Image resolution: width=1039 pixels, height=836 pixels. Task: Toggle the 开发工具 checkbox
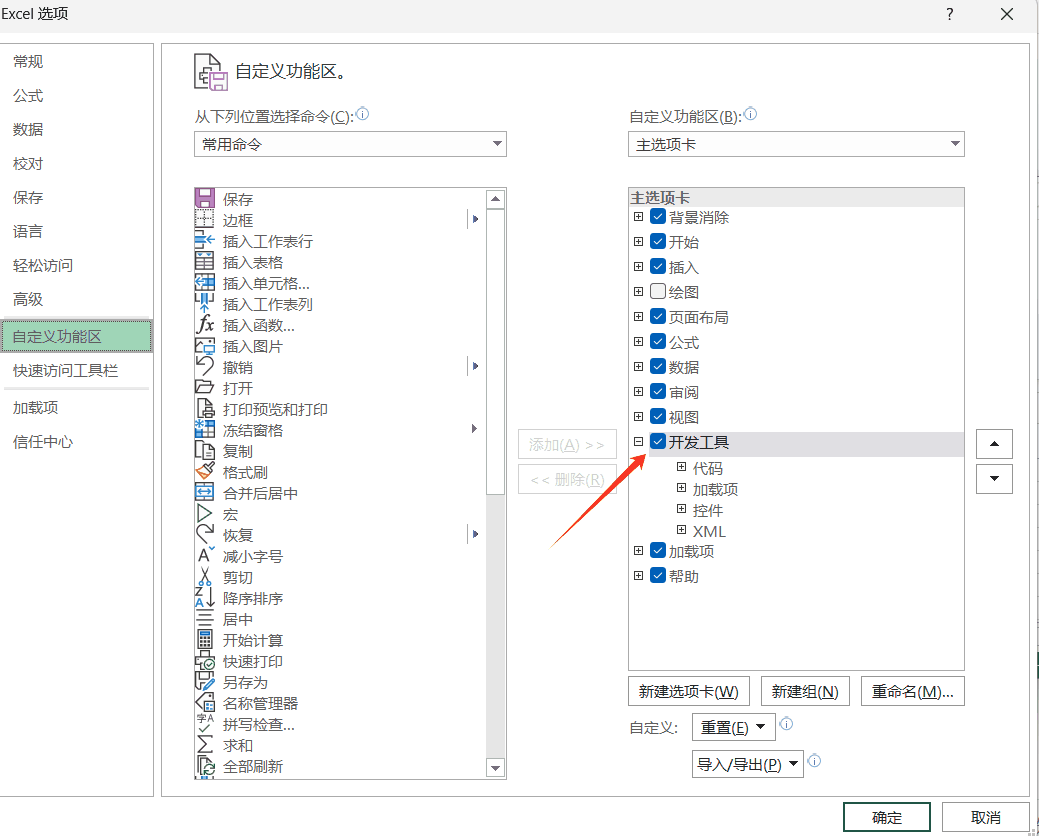(x=658, y=441)
